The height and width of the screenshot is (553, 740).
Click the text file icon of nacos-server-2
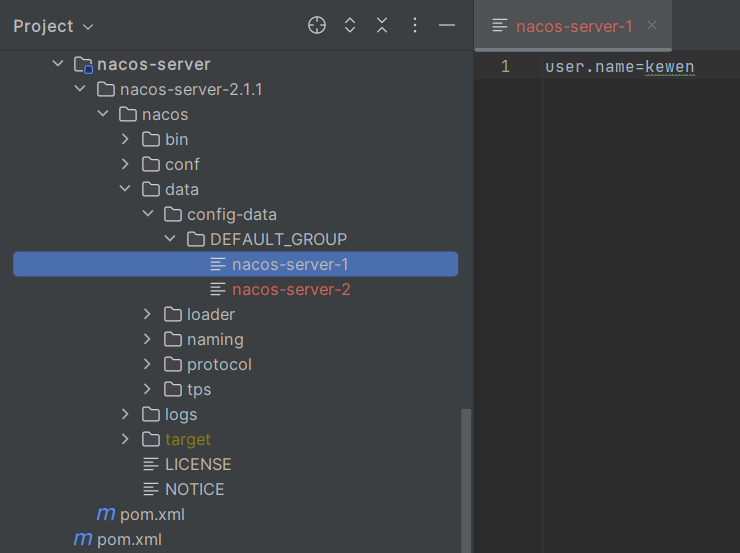pos(218,289)
